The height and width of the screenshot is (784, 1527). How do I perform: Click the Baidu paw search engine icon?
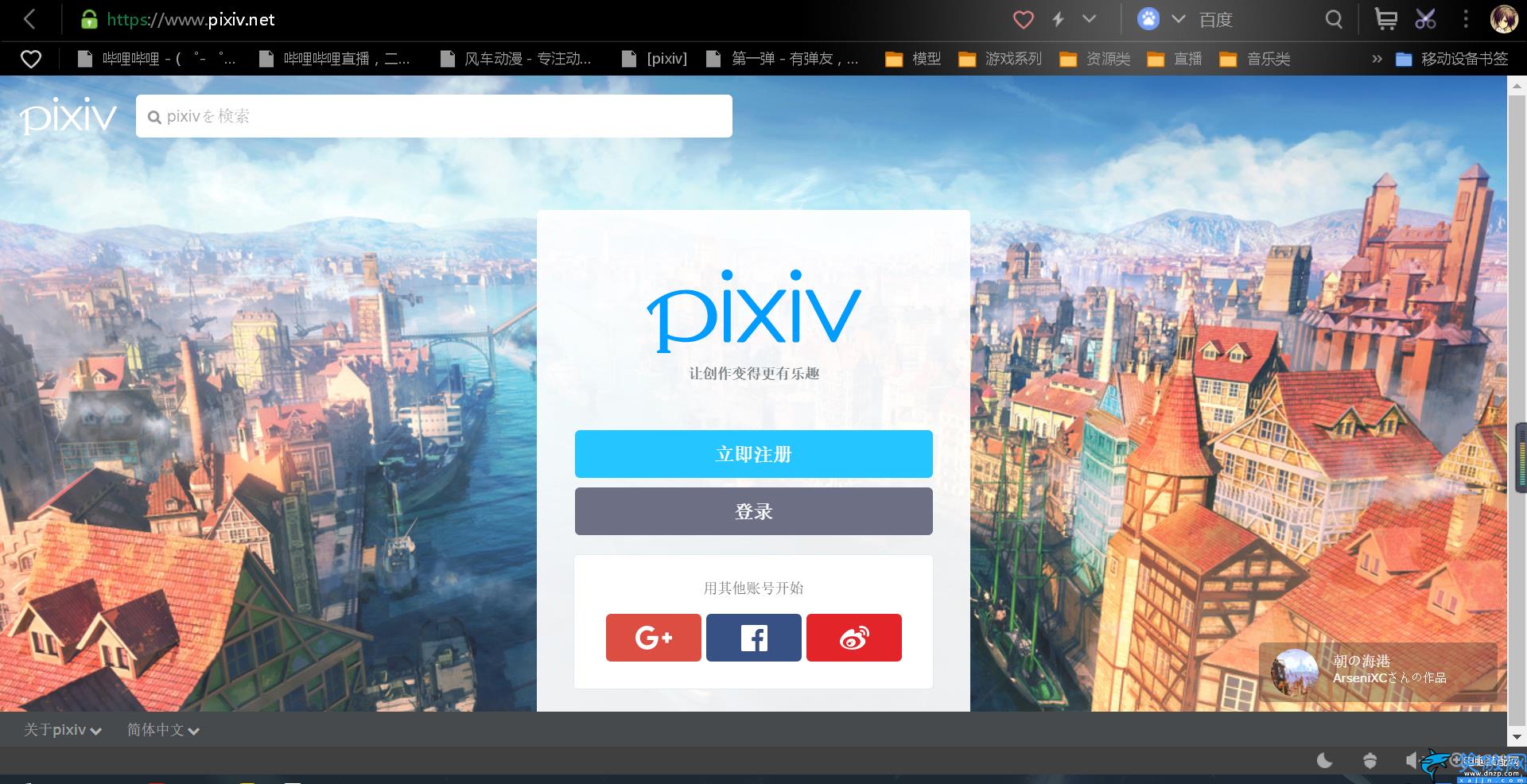(x=1148, y=19)
